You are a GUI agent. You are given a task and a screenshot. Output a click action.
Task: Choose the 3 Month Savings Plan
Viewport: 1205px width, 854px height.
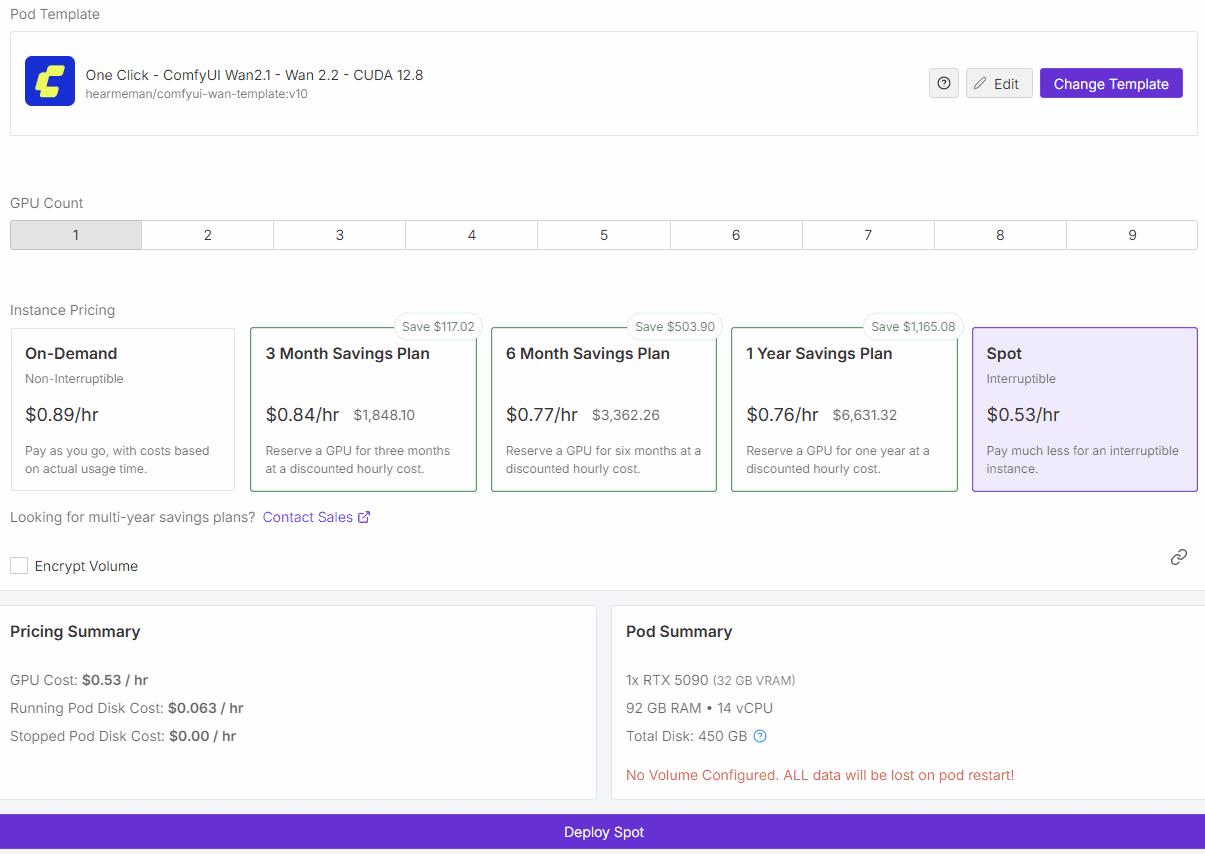click(363, 410)
